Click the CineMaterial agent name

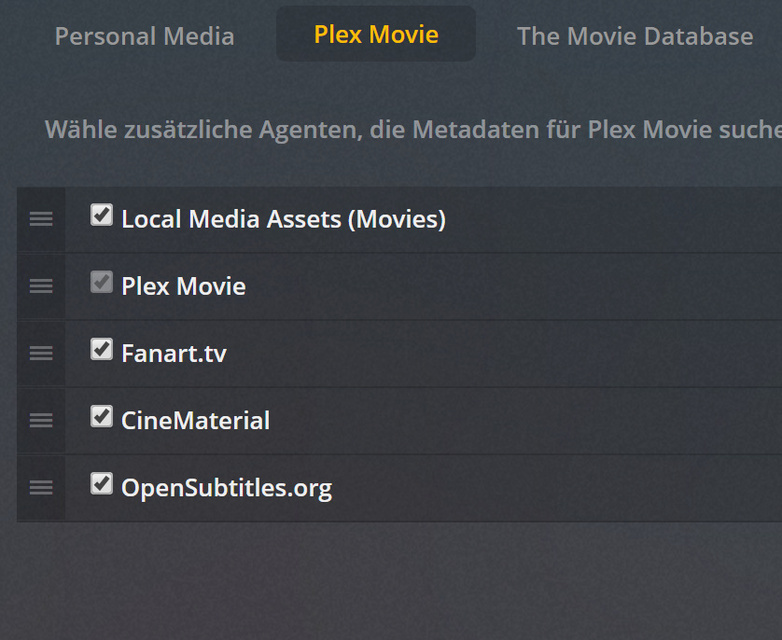(195, 421)
